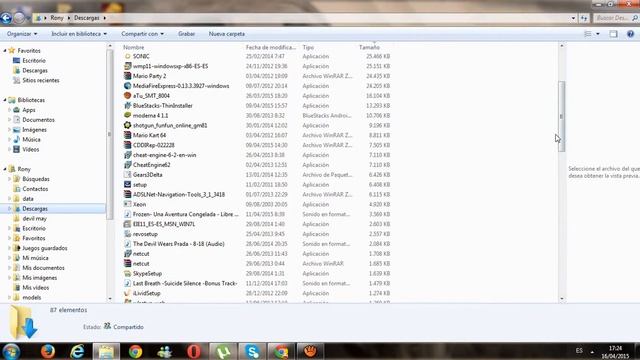Click the Grabar toolbar button
Viewport: 640px width, 360px height.
(x=187, y=34)
